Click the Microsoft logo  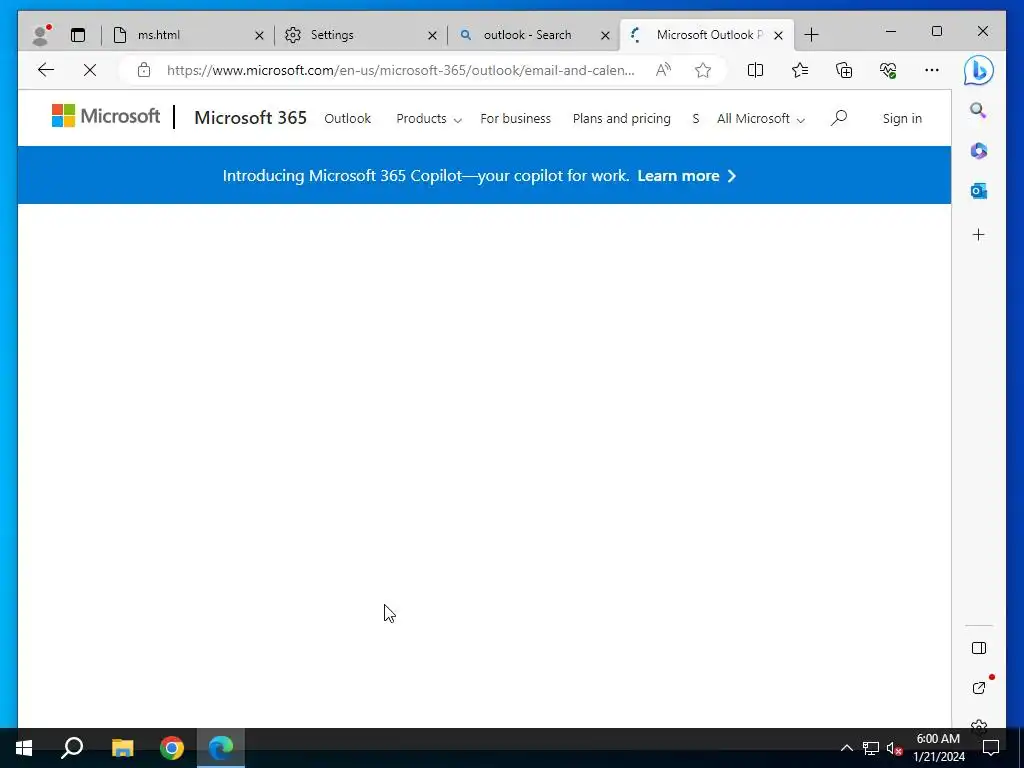[x=106, y=116]
